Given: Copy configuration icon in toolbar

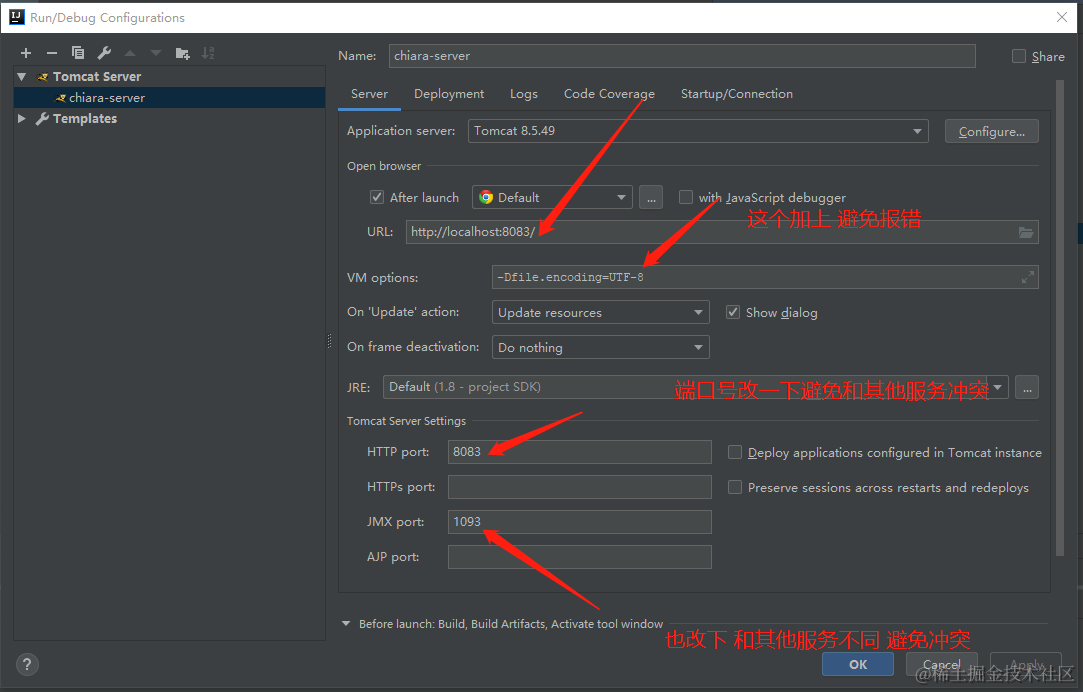Looking at the screenshot, I should point(78,53).
